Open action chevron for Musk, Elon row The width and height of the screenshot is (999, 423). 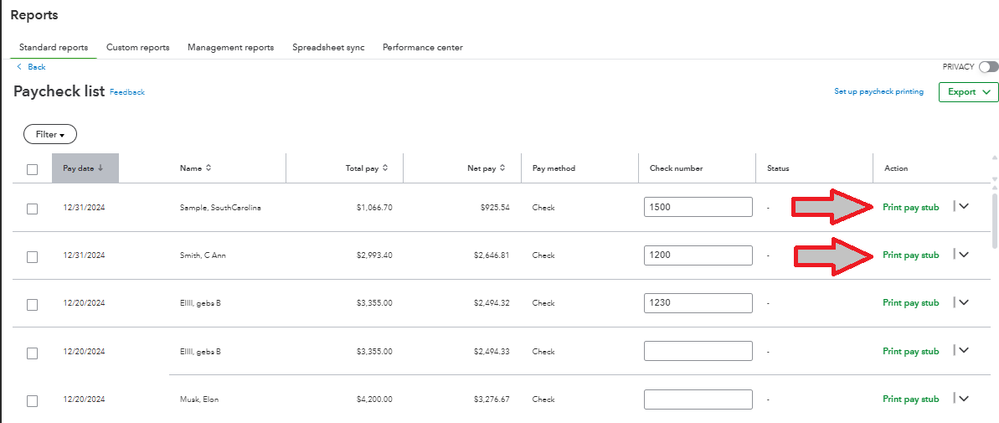(x=964, y=399)
